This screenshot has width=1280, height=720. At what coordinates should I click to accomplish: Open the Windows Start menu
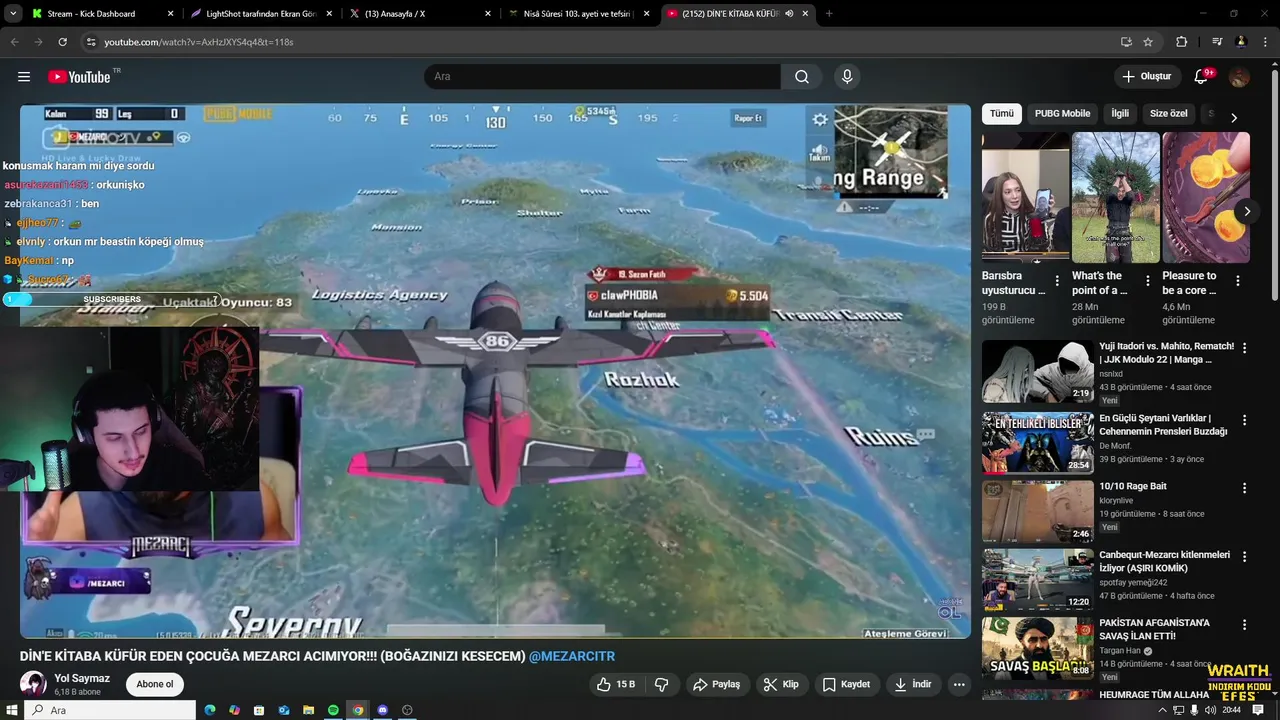pyautogui.click(x=12, y=710)
